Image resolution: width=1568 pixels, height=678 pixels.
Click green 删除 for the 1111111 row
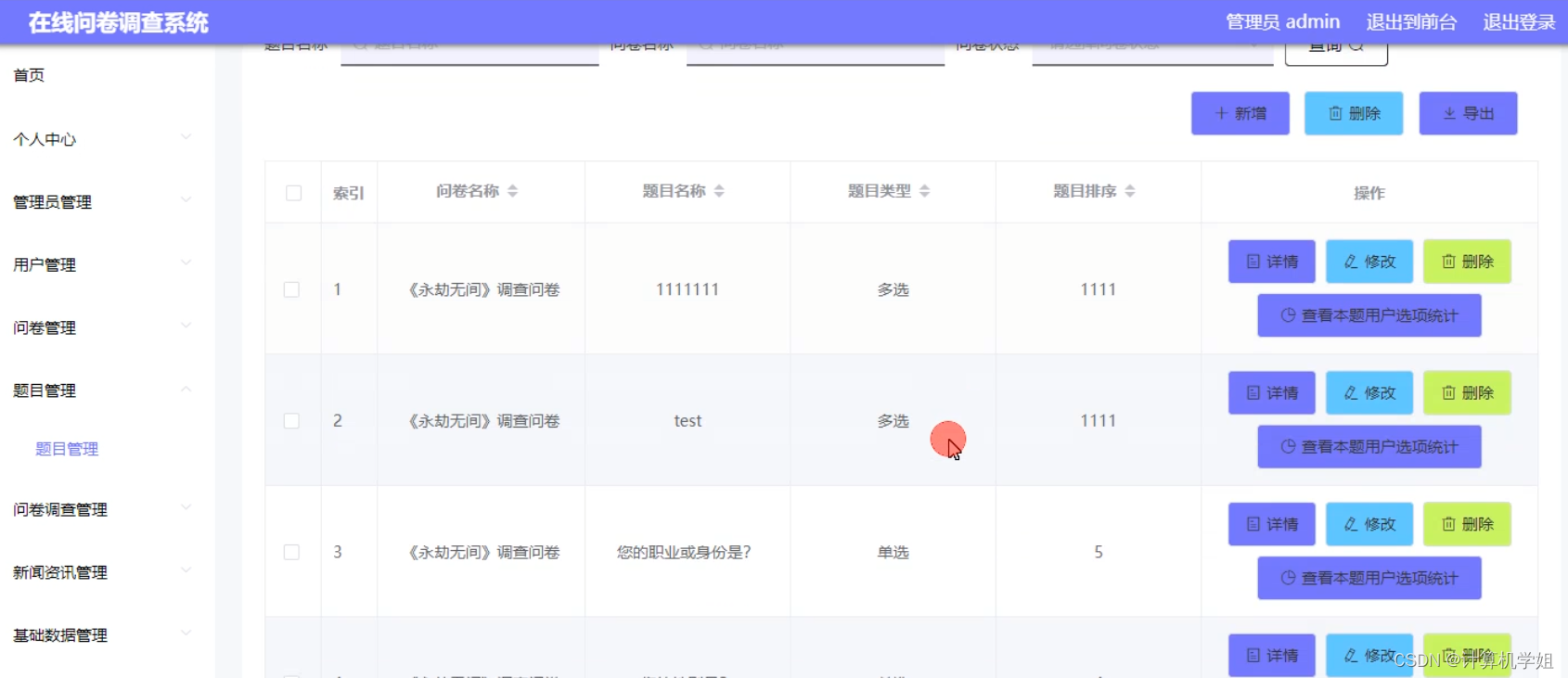[x=1467, y=262]
